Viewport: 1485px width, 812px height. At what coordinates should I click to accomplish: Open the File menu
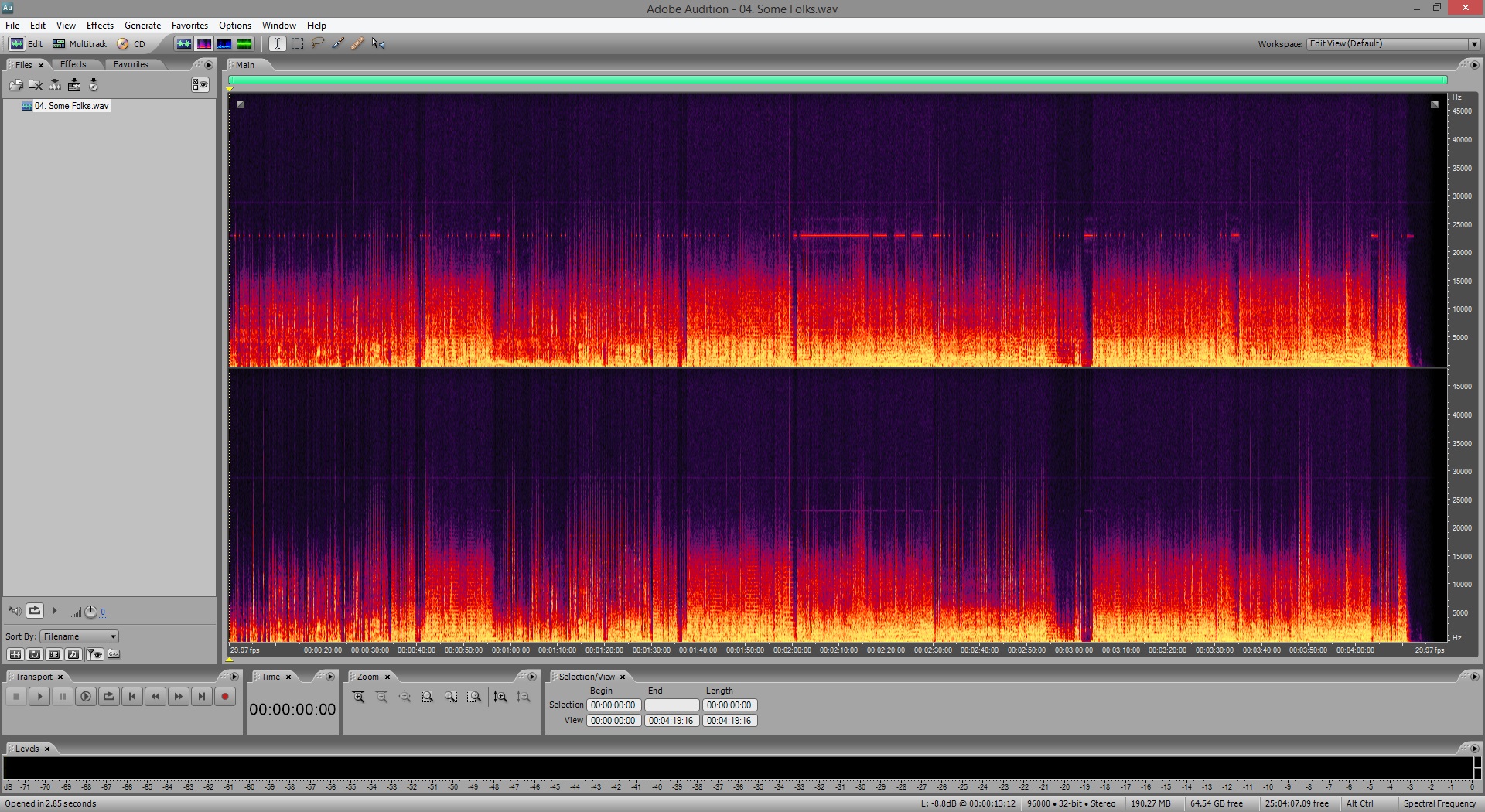(12, 26)
